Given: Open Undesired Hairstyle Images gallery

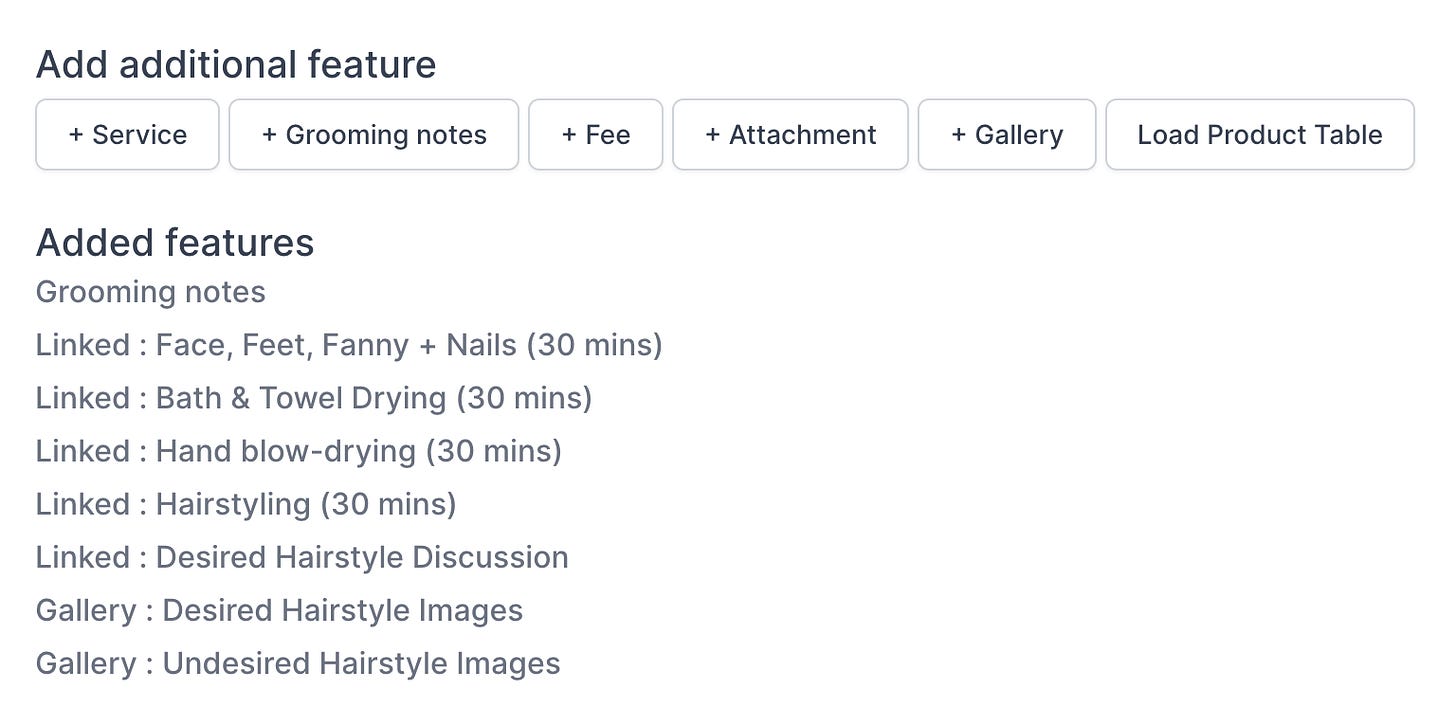Looking at the screenshot, I should click(x=298, y=663).
